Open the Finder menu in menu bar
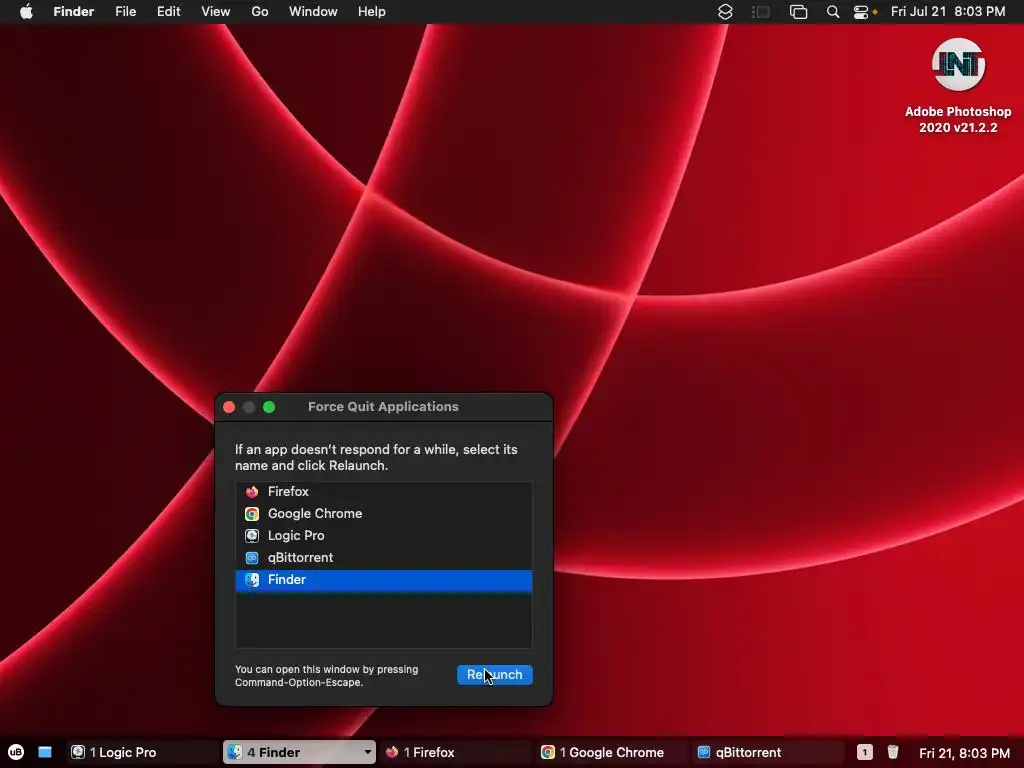The width and height of the screenshot is (1024, 768). 74,12
